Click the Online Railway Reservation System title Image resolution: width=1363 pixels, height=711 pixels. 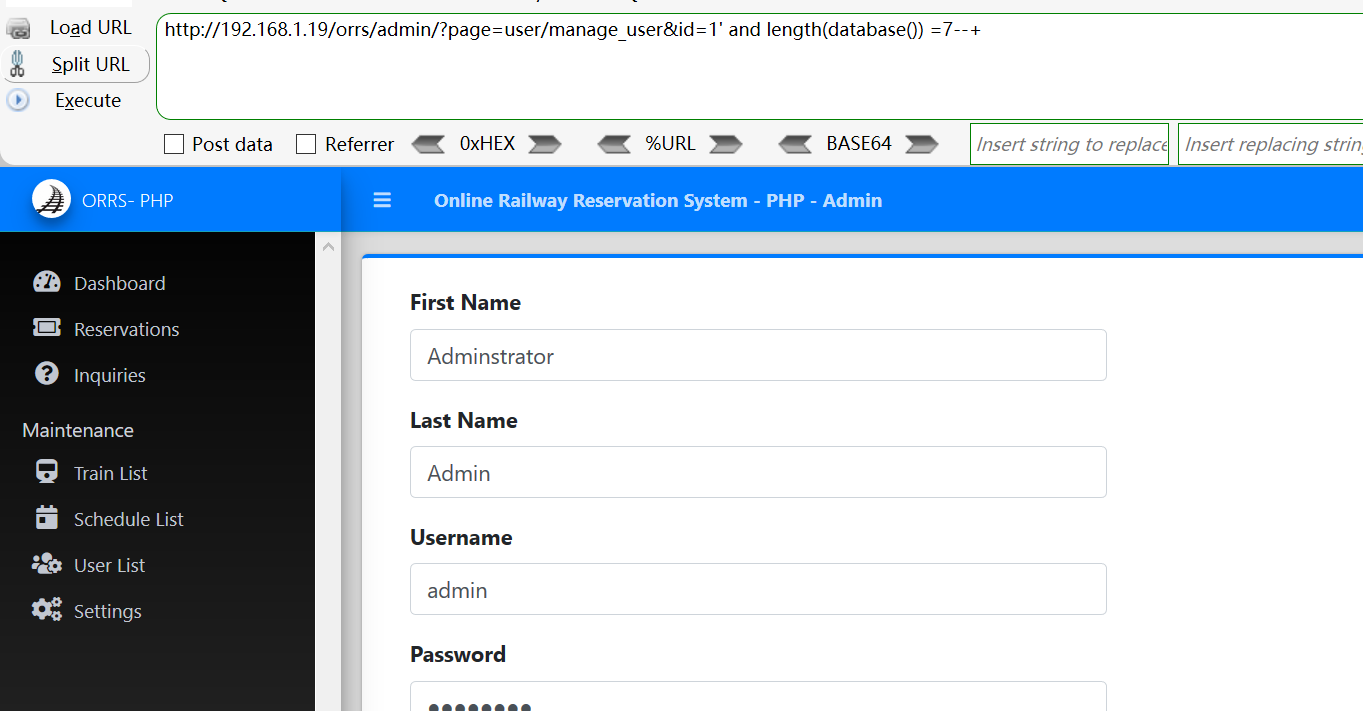point(658,201)
